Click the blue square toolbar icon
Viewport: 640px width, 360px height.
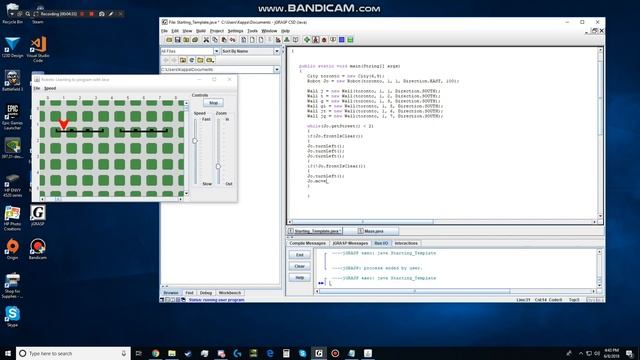coord(342,40)
